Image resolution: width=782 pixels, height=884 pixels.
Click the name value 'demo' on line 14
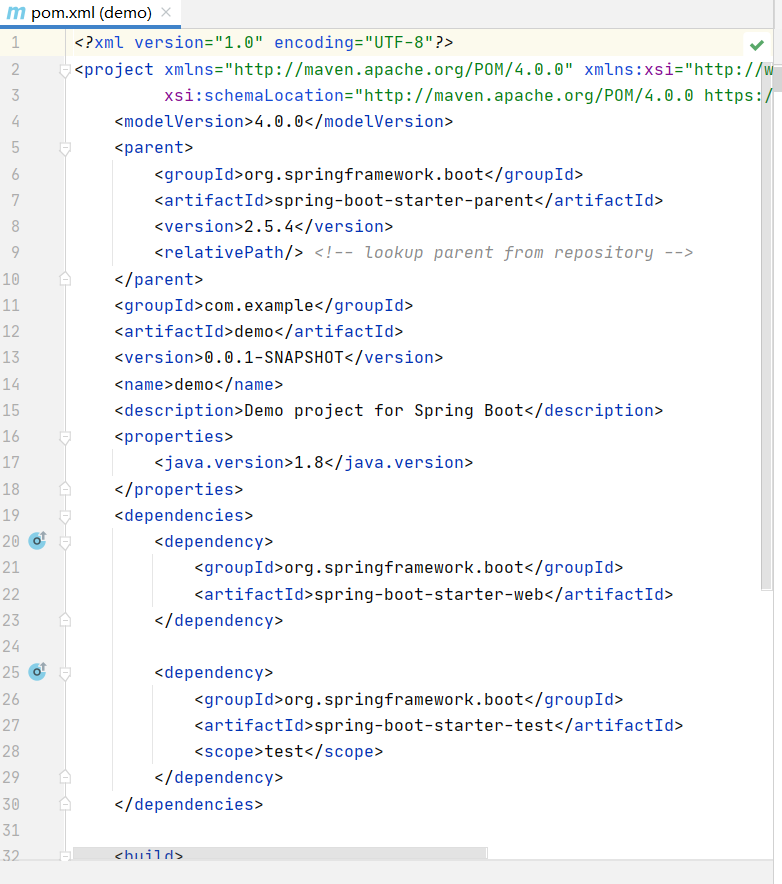click(x=194, y=384)
